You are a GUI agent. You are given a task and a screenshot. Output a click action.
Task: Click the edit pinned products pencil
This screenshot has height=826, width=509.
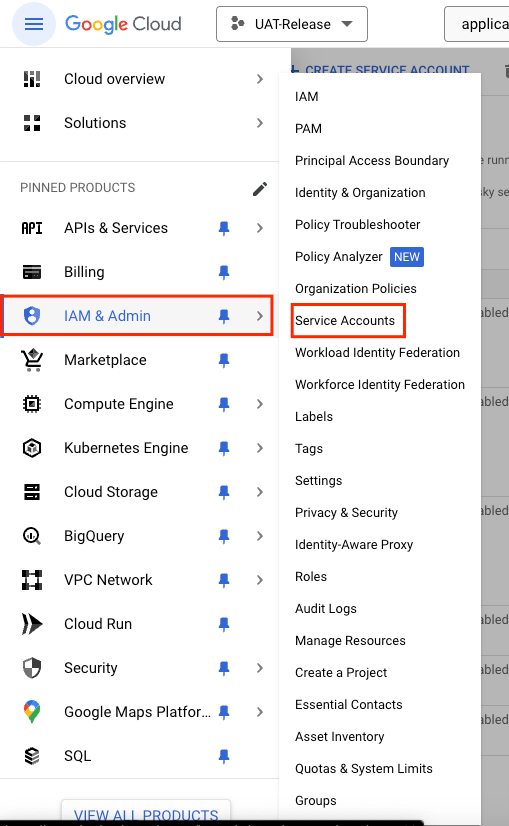pyautogui.click(x=260, y=189)
